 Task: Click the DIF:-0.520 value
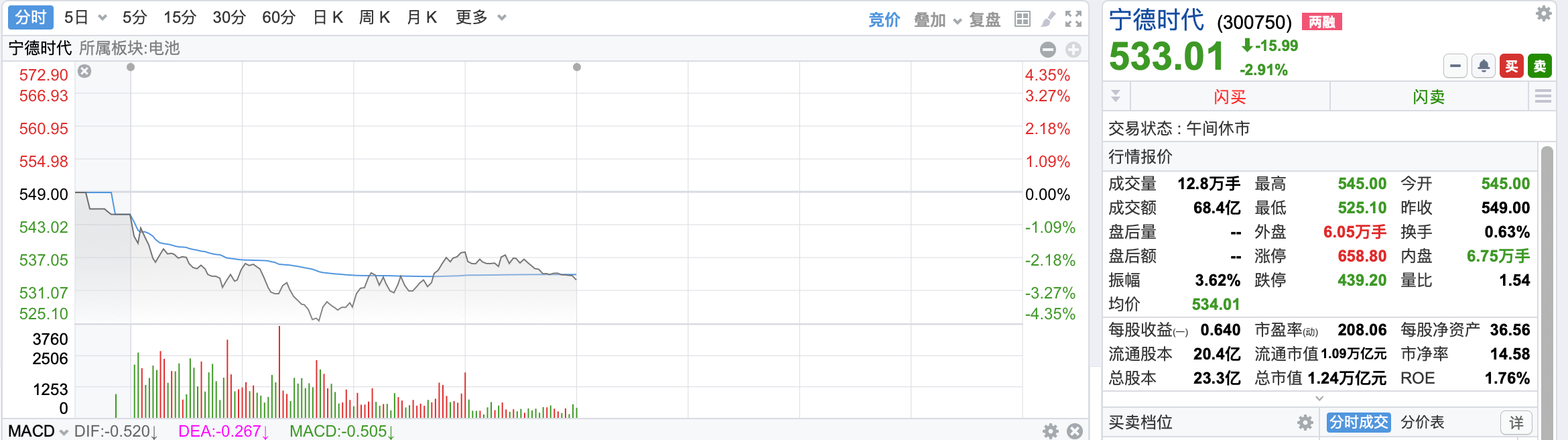(x=115, y=431)
